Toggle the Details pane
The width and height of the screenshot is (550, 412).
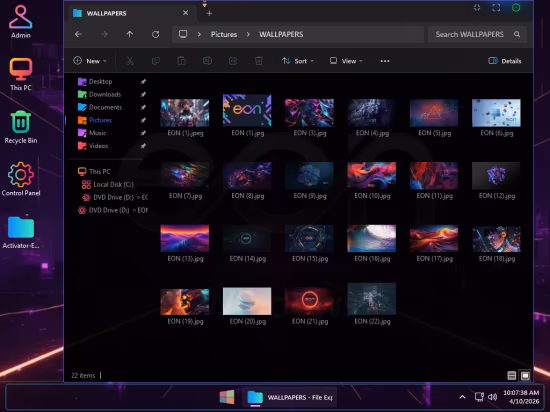pyautogui.click(x=504, y=61)
